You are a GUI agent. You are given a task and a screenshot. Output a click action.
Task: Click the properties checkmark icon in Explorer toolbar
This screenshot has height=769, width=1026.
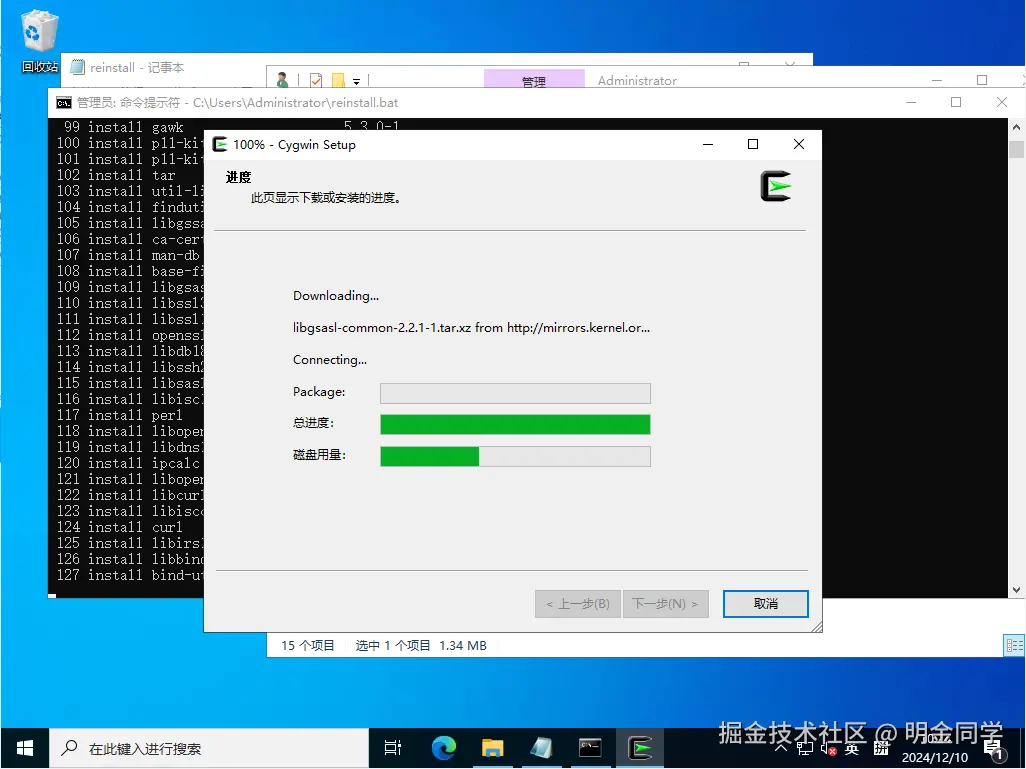pos(315,80)
